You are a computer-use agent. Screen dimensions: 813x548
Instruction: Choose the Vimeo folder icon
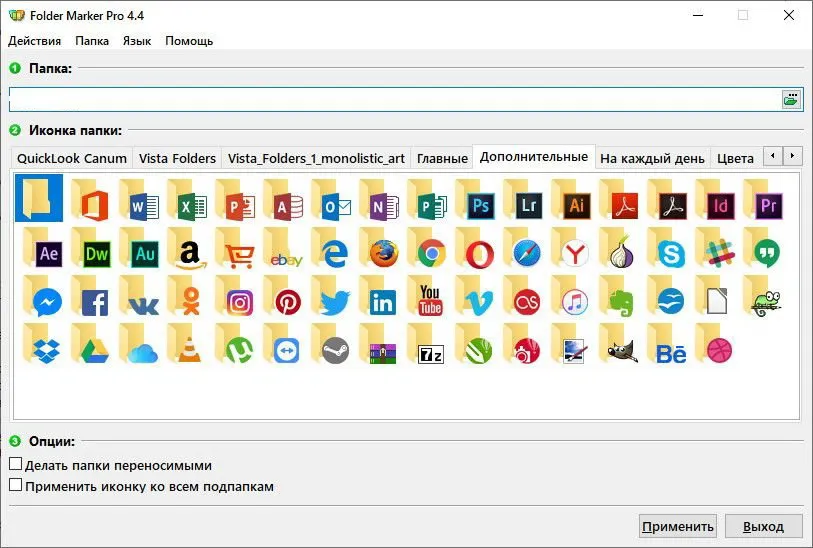[476, 297]
